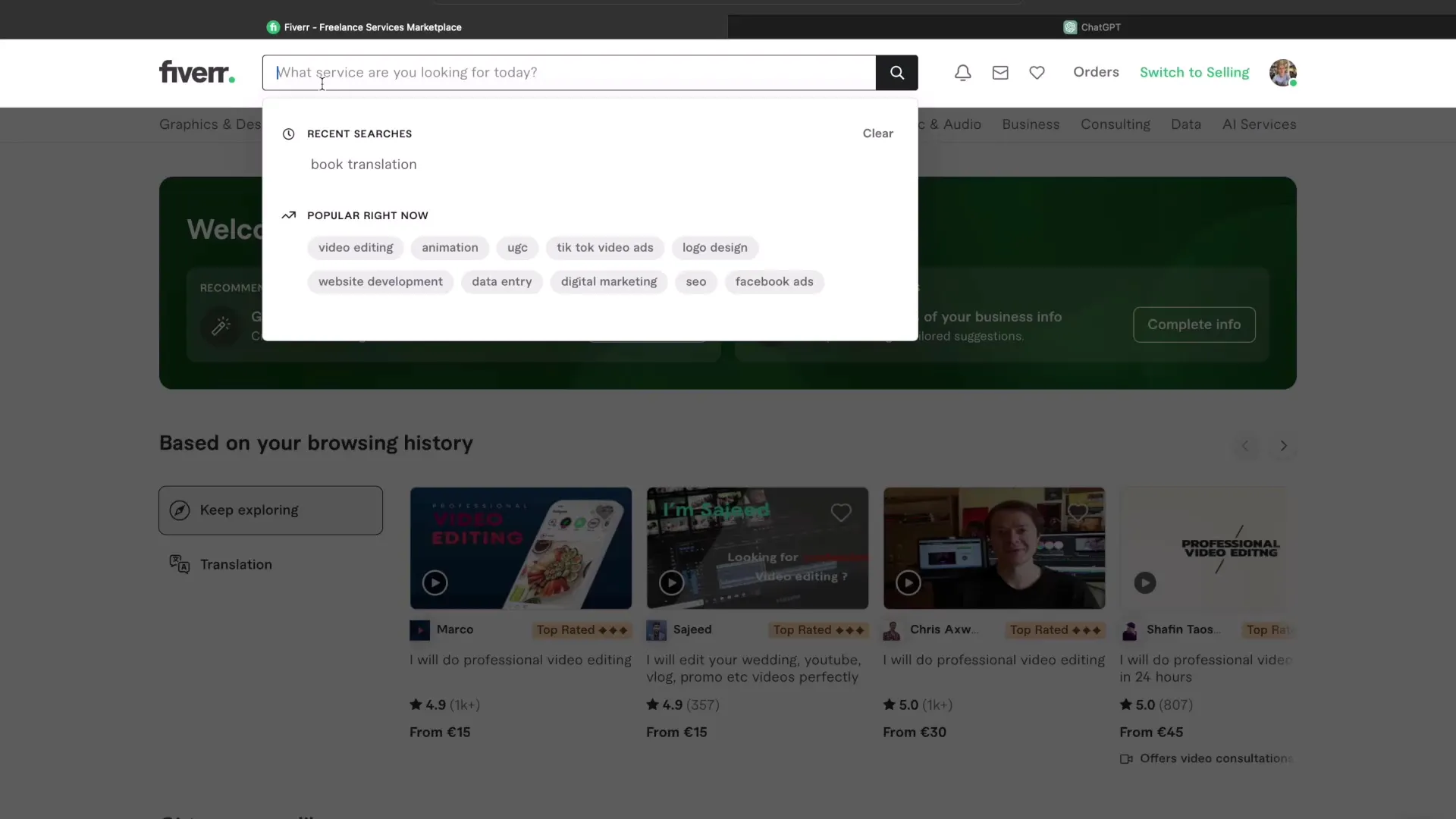
Task: Save Sajeed's gig with heart icon
Action: point(841,513)
